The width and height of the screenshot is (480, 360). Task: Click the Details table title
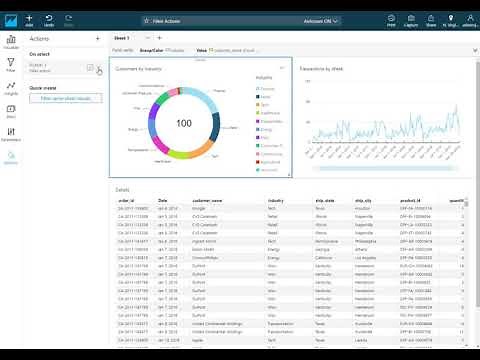point(122,190)
